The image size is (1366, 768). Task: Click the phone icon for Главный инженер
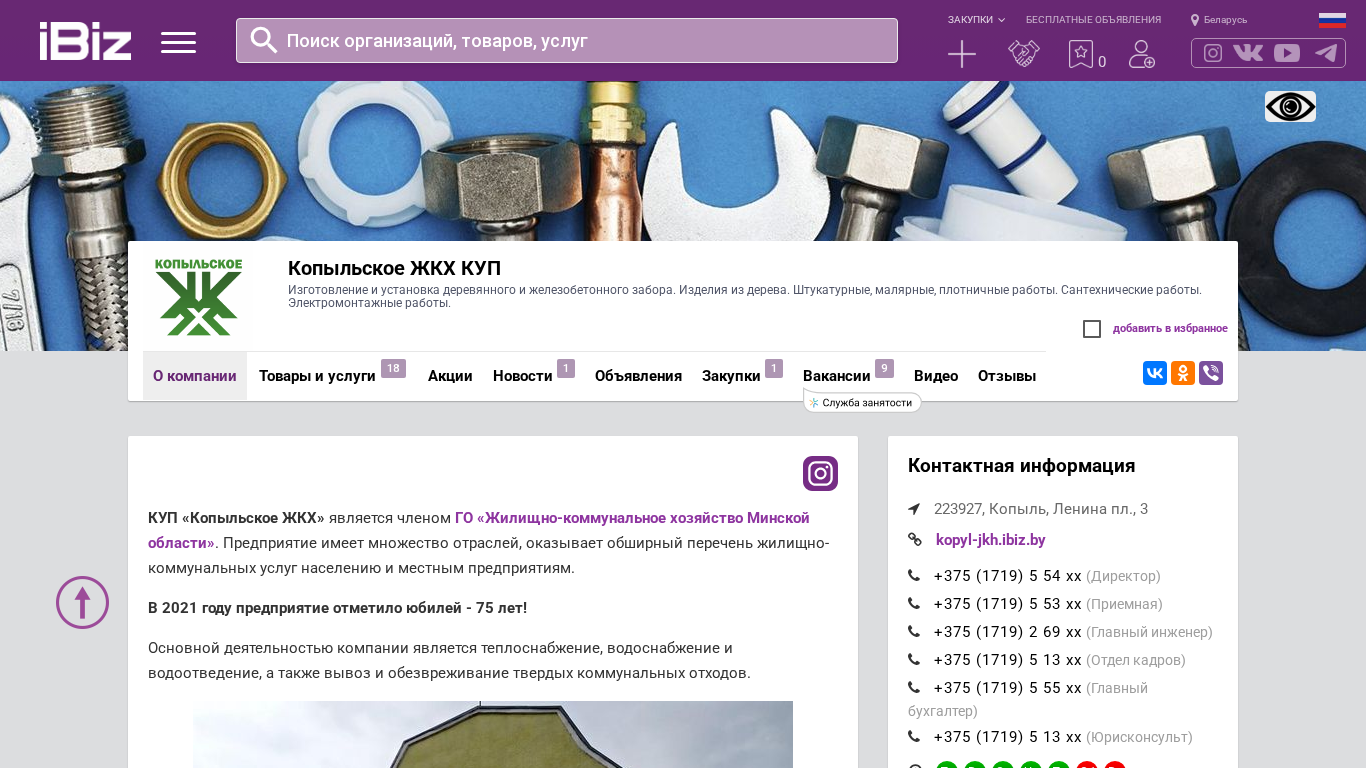[914, 632]
